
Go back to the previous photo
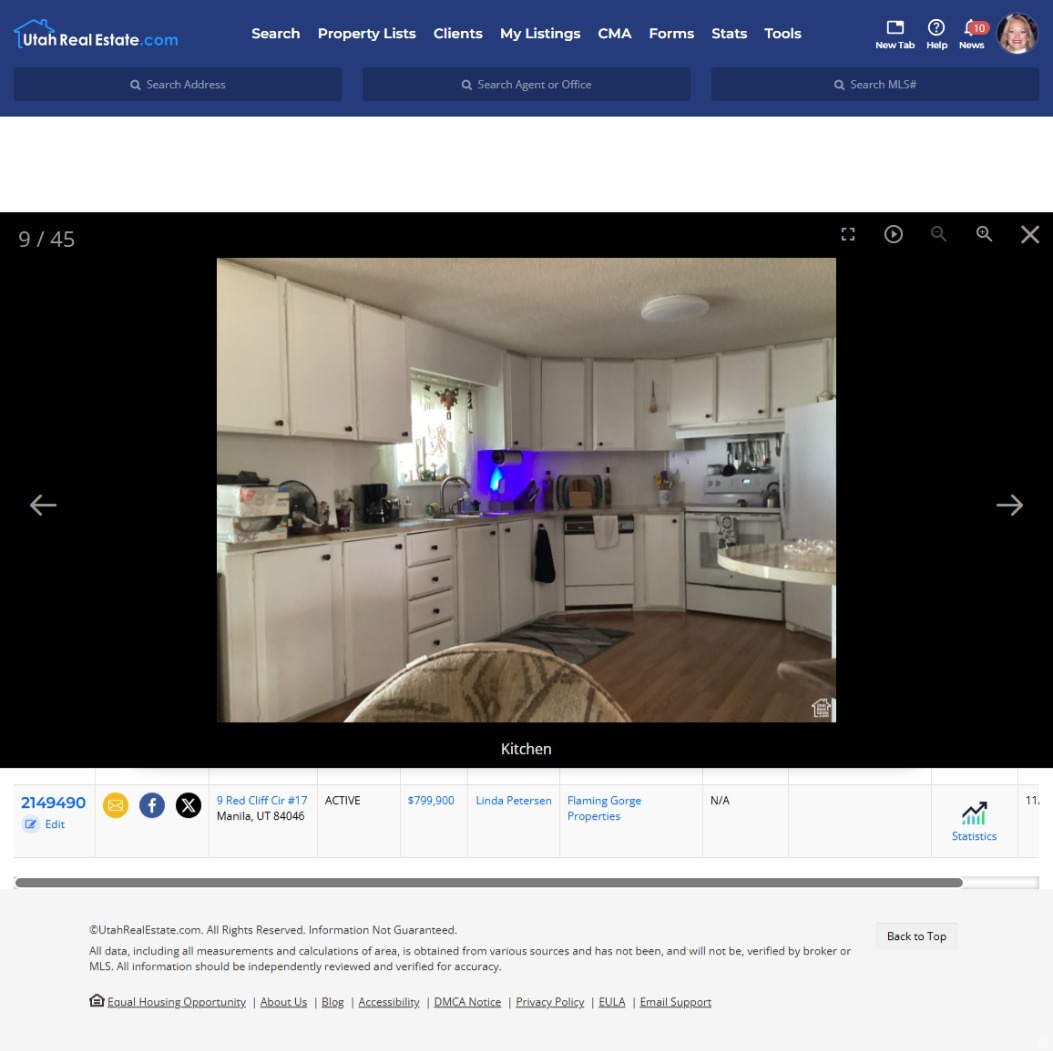(43, 505)
